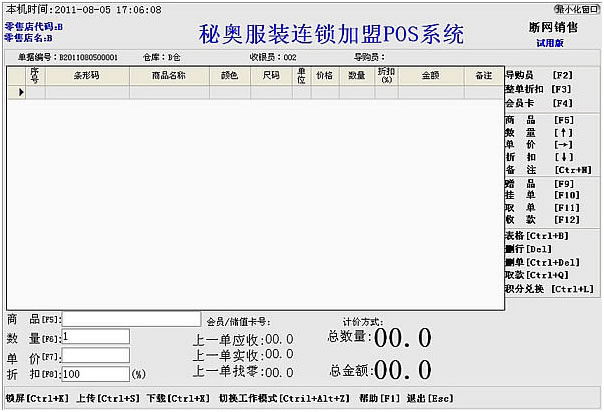Click into the unit price field 单价 [F7]

pos(95,355)
